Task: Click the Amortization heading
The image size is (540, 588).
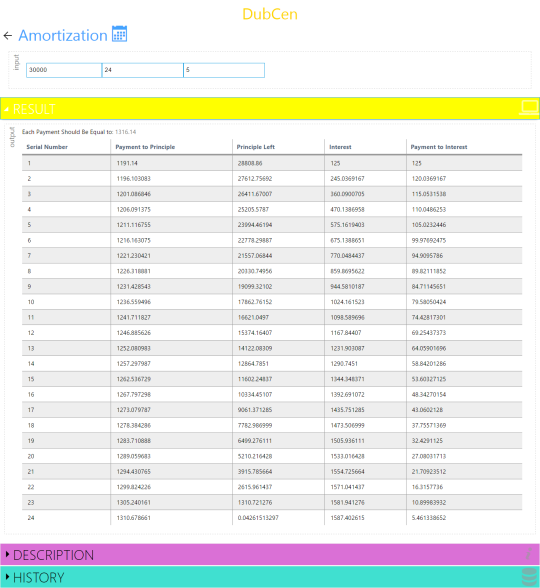Action: (63, 36)
